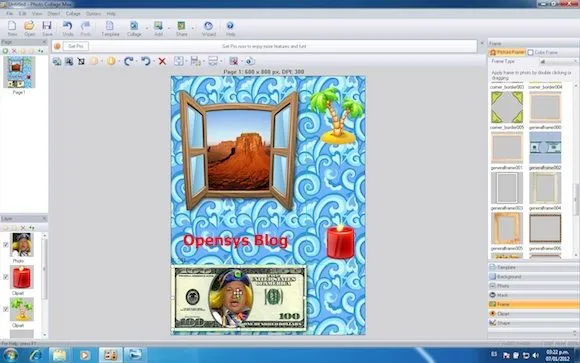Toggle visibility checkbox of Photo layer
Screen dimensions: 580x363
click(x=6, y=245)
